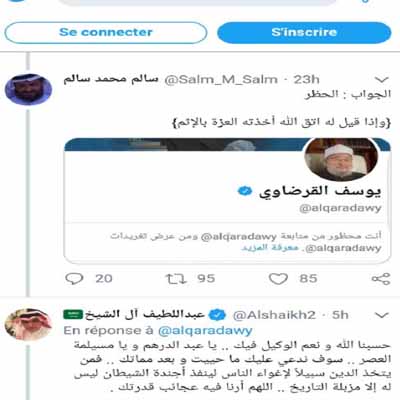Screen dimensions: 400x400
Task: Like the tweet with 85 likes
Action: coord(278,279)
